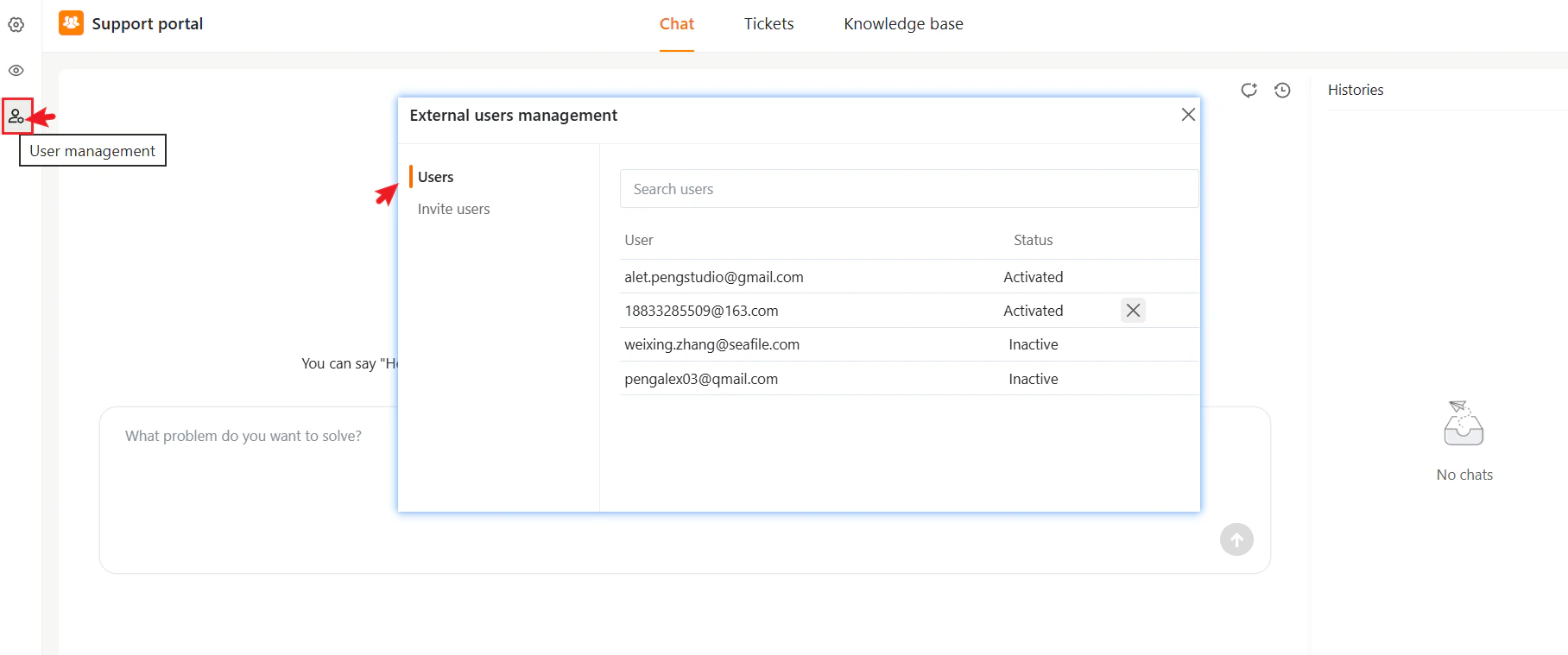Open the Tickets tab
The width and height of the screenshot is (1568, 655).
point(768,24)
